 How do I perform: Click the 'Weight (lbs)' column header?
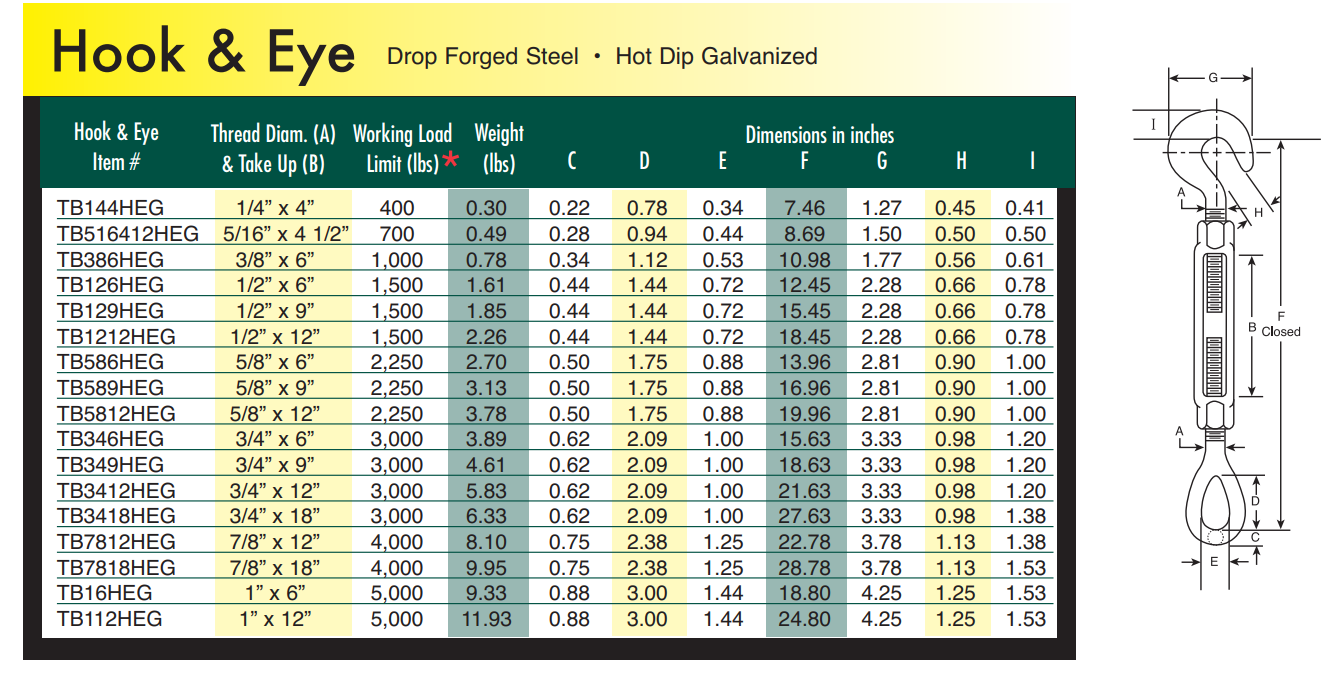click(x=498, y=147)
